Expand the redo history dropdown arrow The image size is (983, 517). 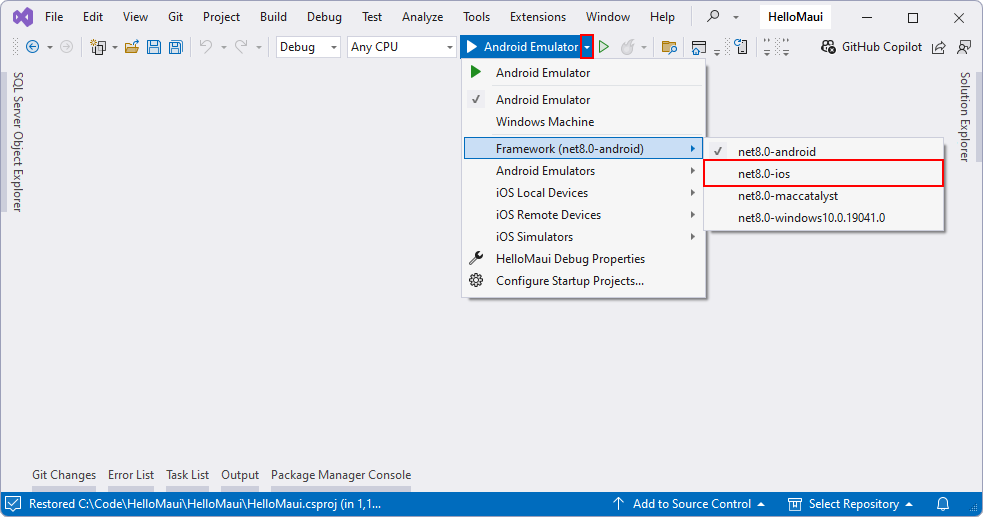point(258,48)
